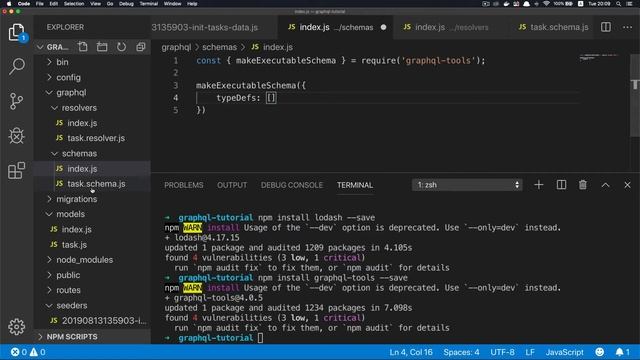Click the editor minimap
The width and height of the screenshot is (640, 360).
(x=599, y=57)
